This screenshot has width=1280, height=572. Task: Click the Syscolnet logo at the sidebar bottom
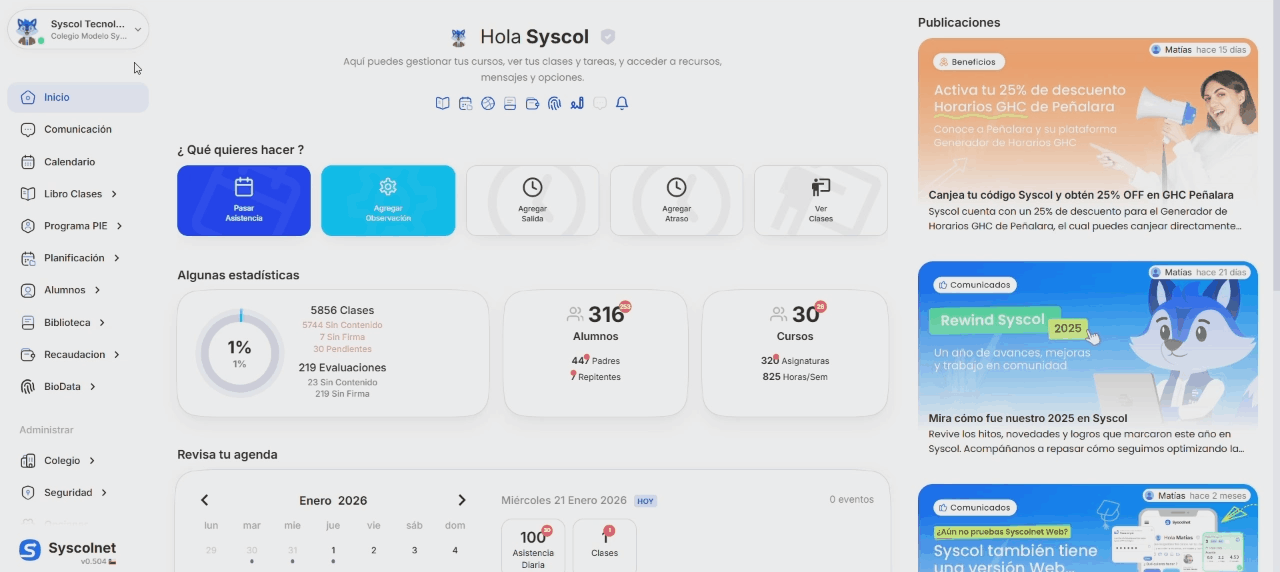pos(68,550)
